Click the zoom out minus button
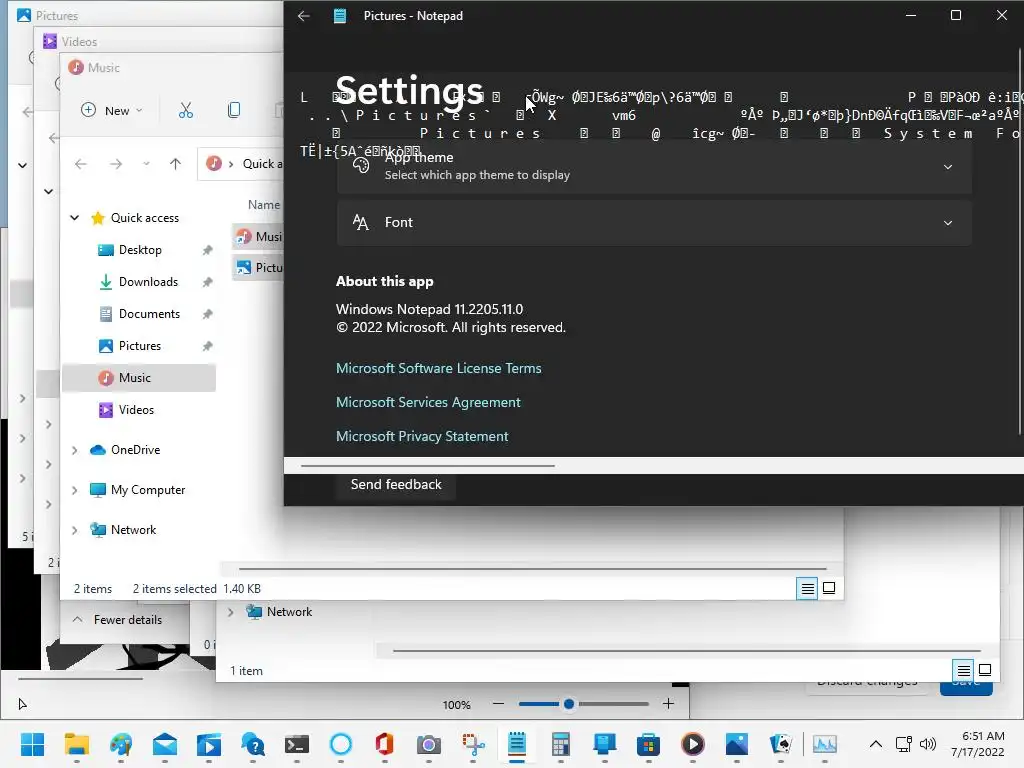Viewport: 1024px width, 768px height. pos(498,704)
